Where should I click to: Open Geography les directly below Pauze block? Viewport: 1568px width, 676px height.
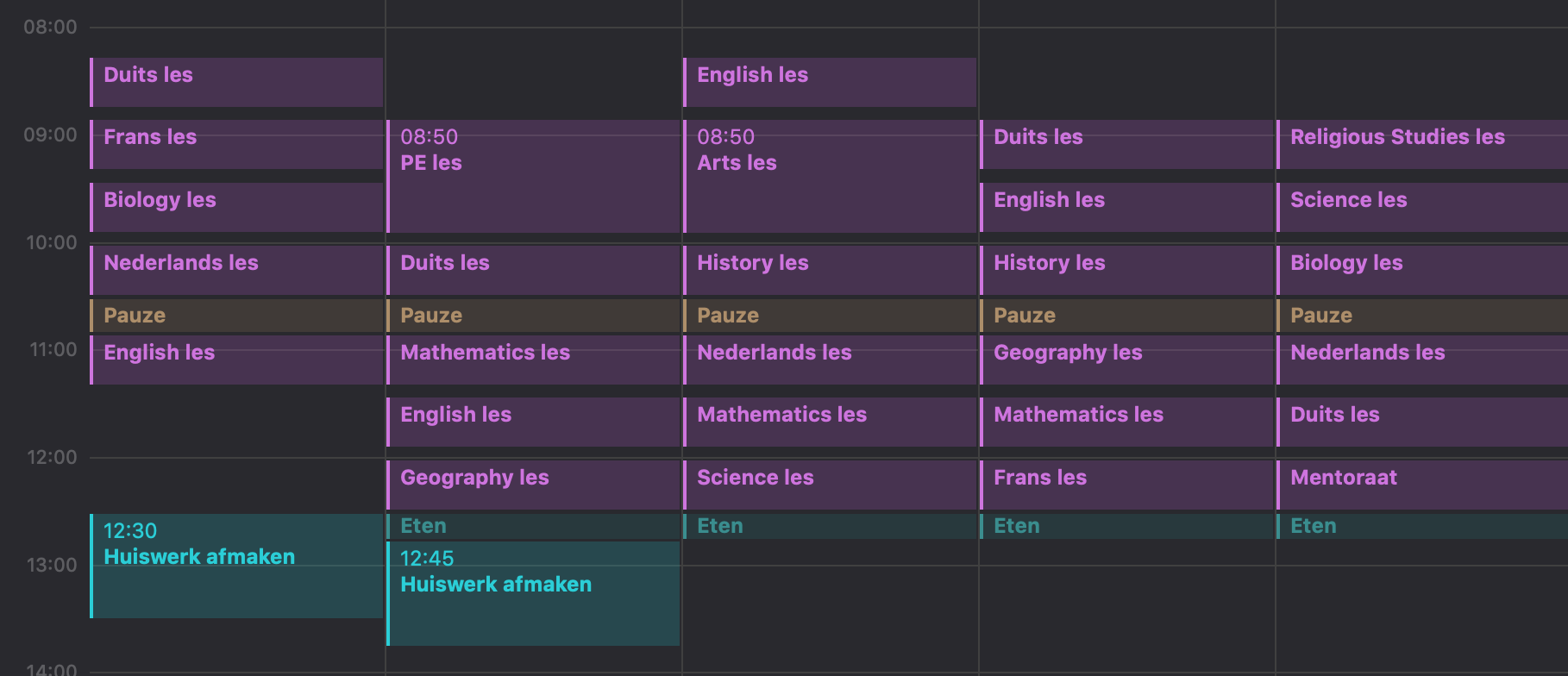(1126, 360)
